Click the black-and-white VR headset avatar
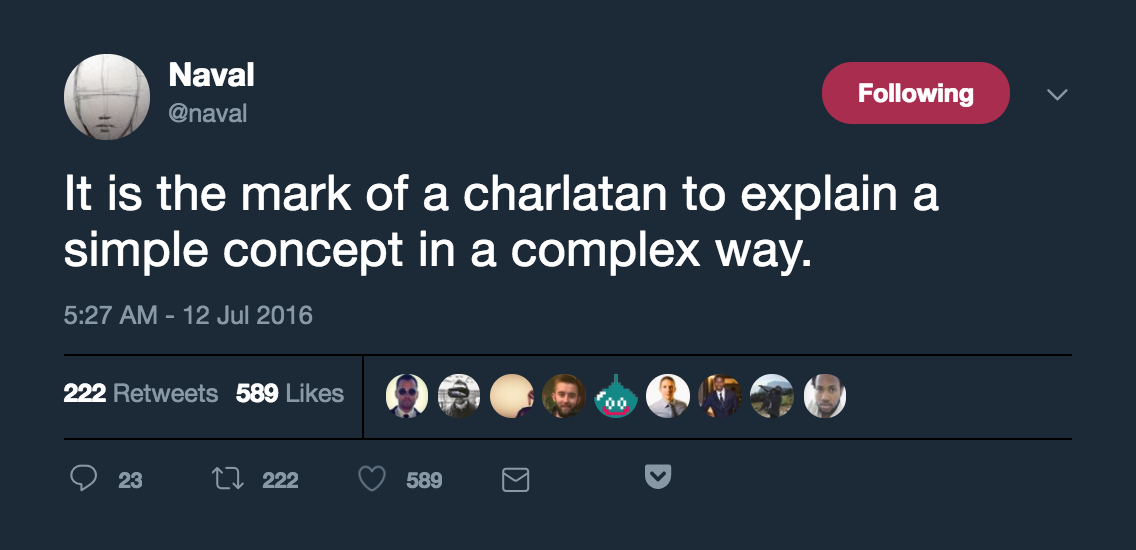This screenshot has width=1136, height=550. coord(459,396)
